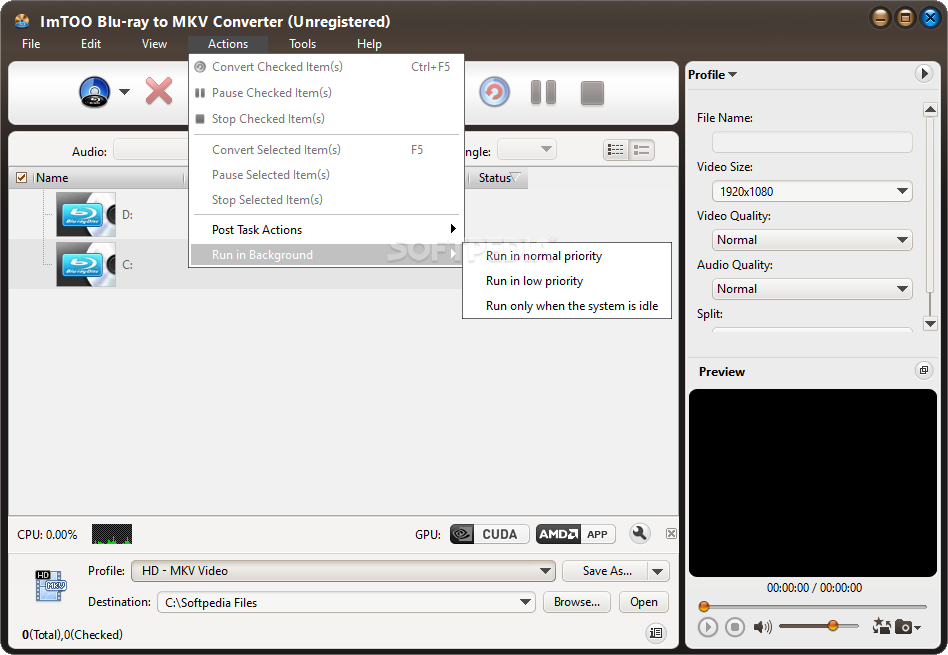Switch to detailed list view icon
The width and height of the screenshot is (948, 655).
[615, 150]
